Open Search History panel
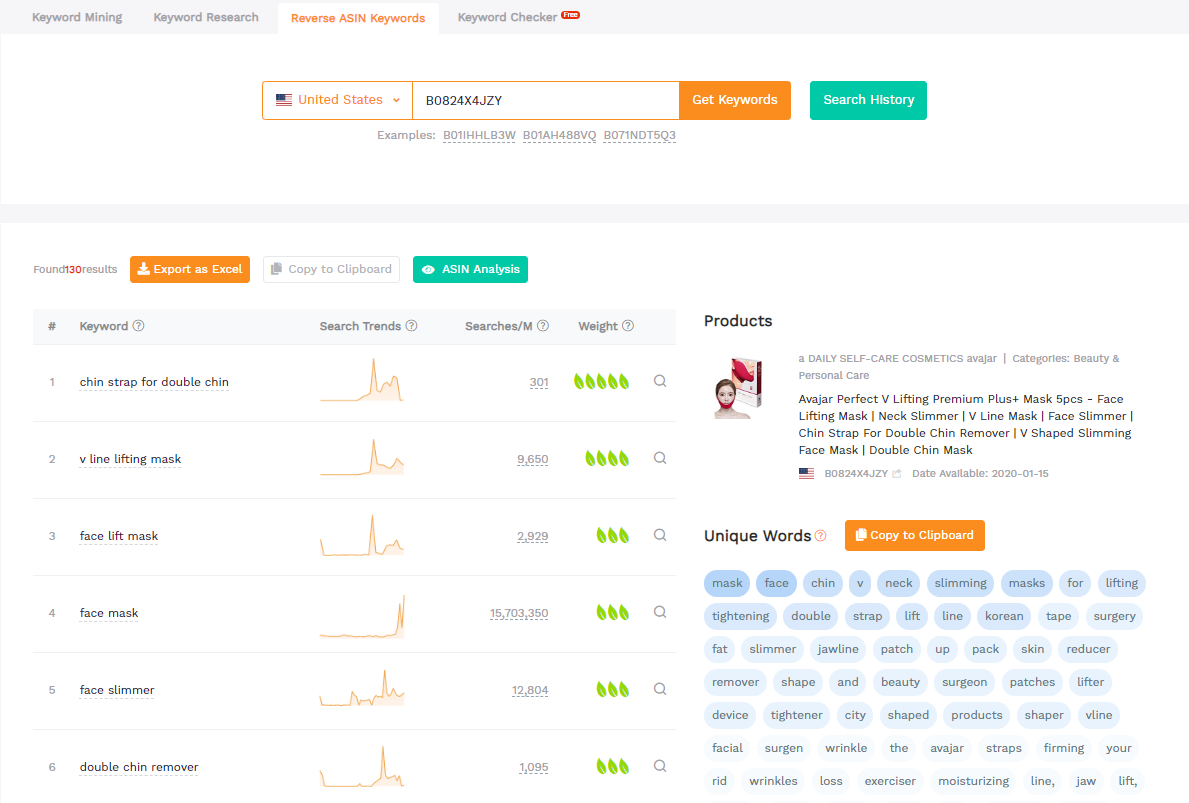Screen dimensions: 1189x803 pos(868,100)
